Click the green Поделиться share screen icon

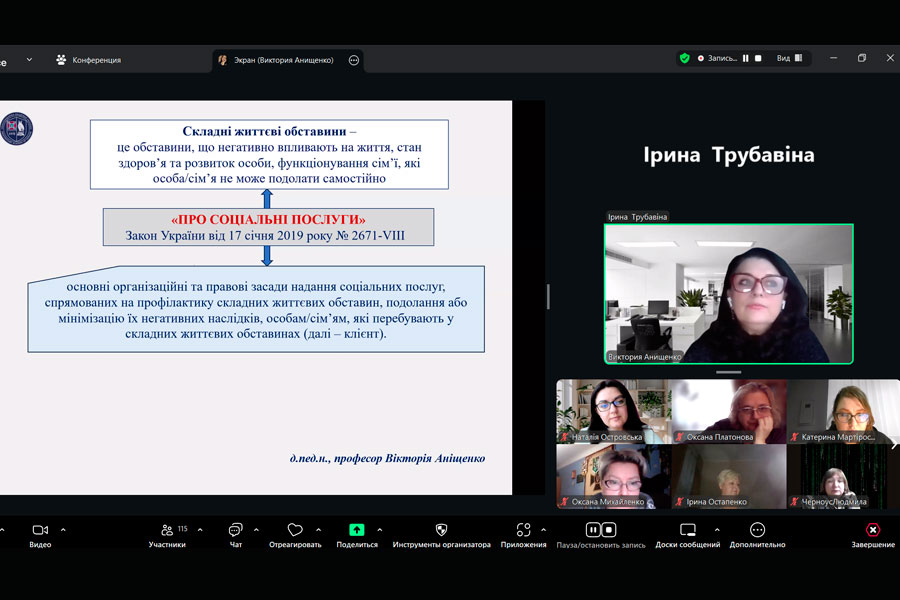point(357,530)
